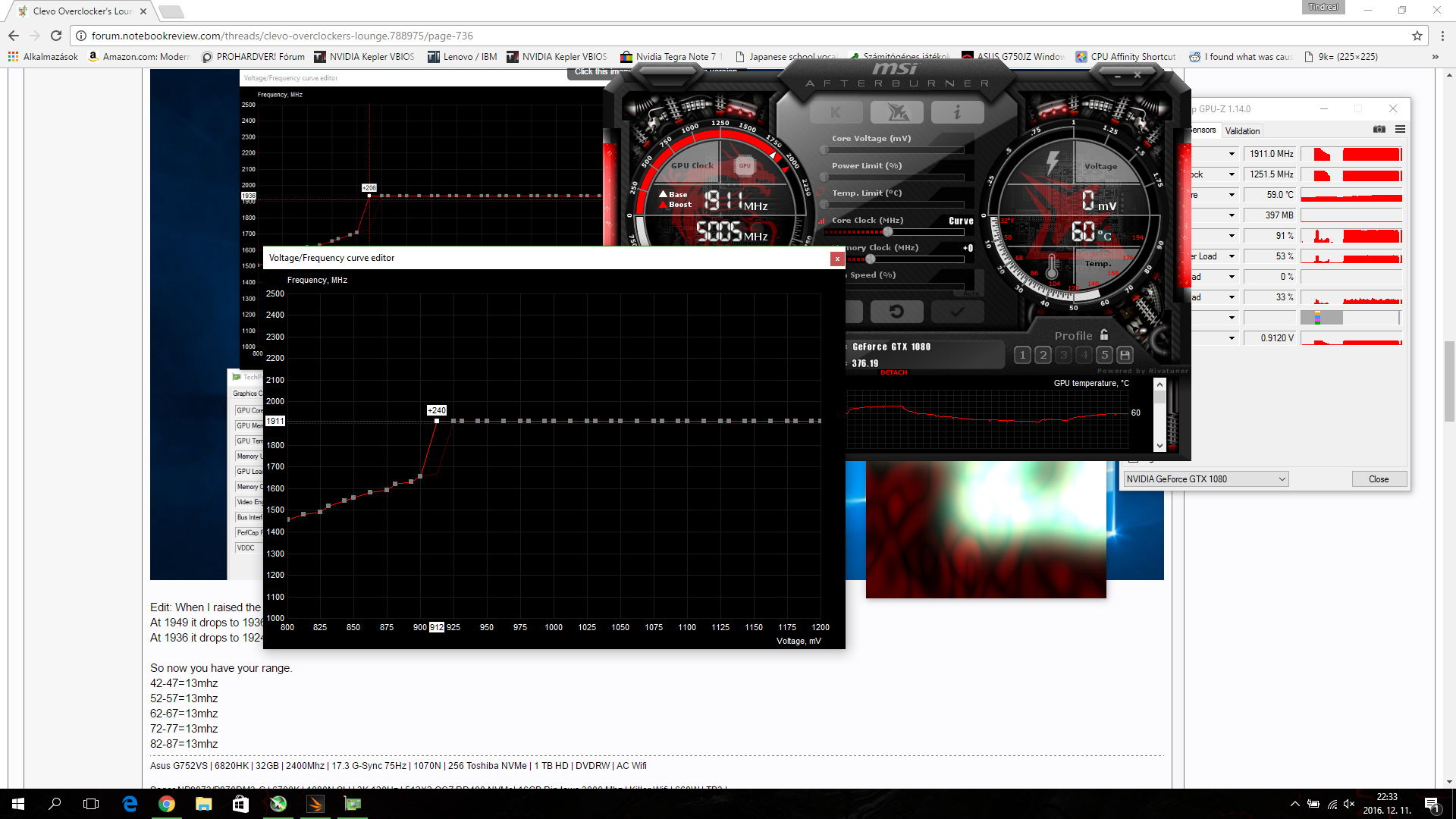This screenshot has width=1456, height=819.
Task: Expand the dropdown beside 397 MB
Action: [1232, 215]
